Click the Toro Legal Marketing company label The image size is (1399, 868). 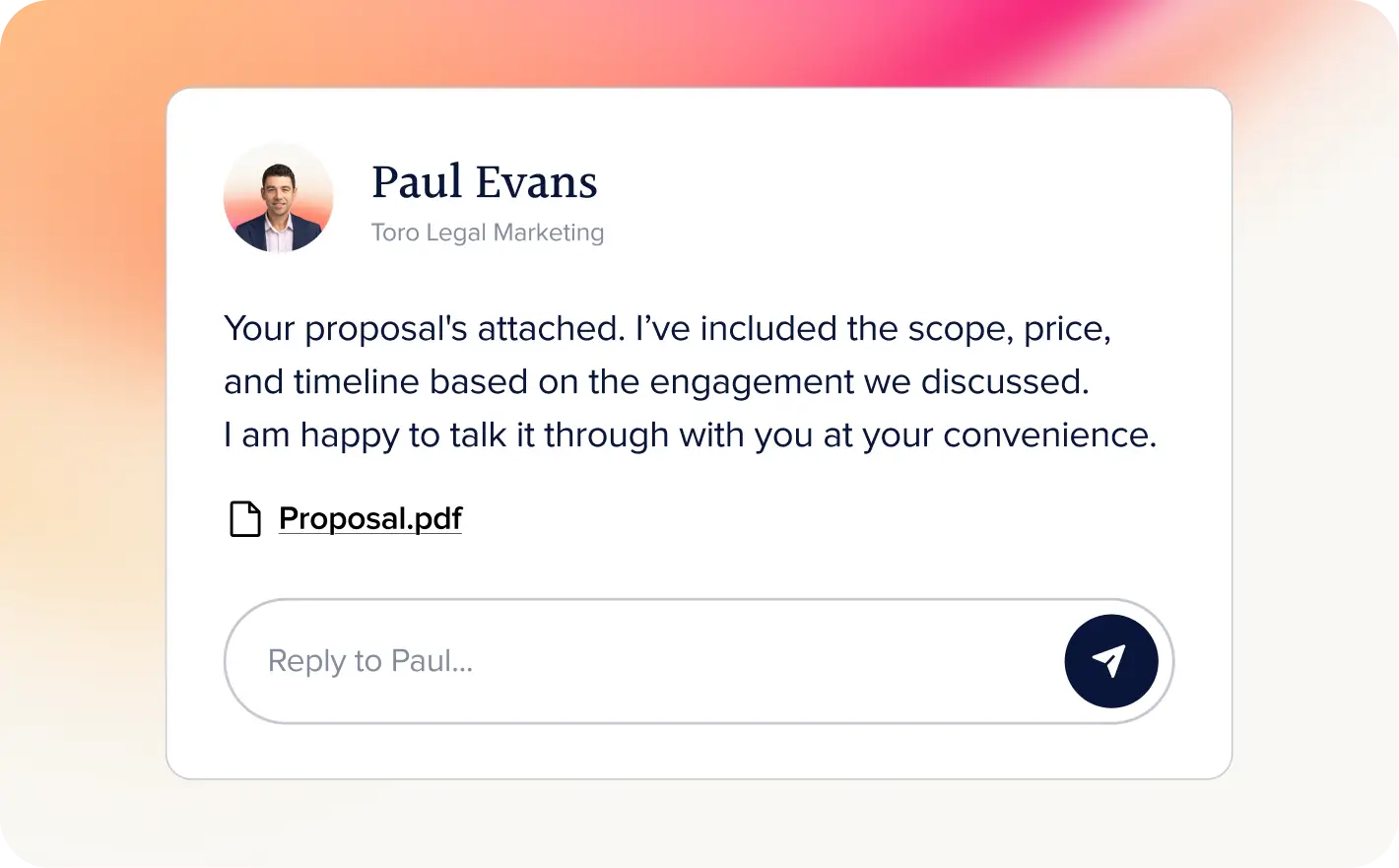(488, 233)
